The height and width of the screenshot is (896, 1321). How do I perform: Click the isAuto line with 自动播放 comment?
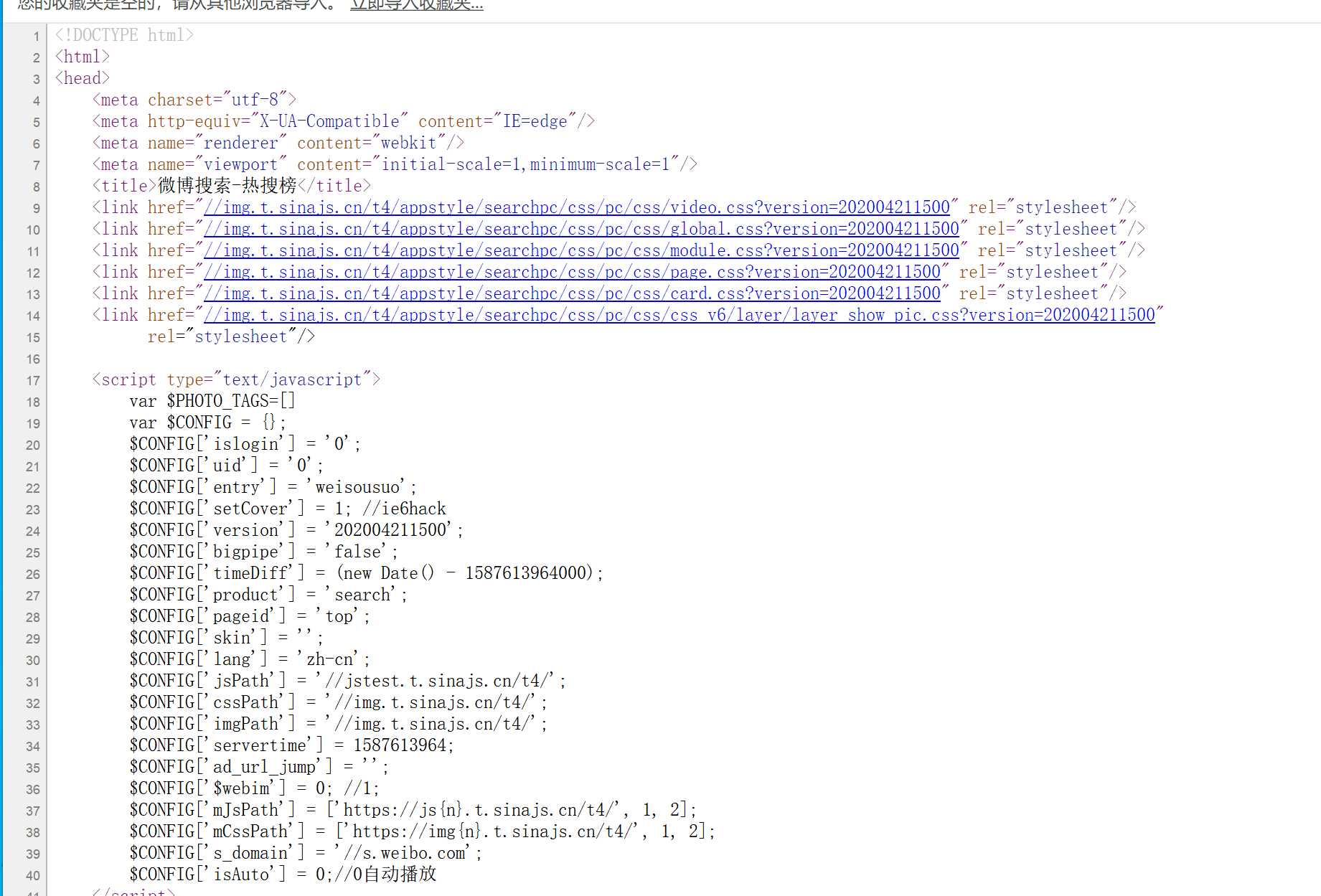283,874
